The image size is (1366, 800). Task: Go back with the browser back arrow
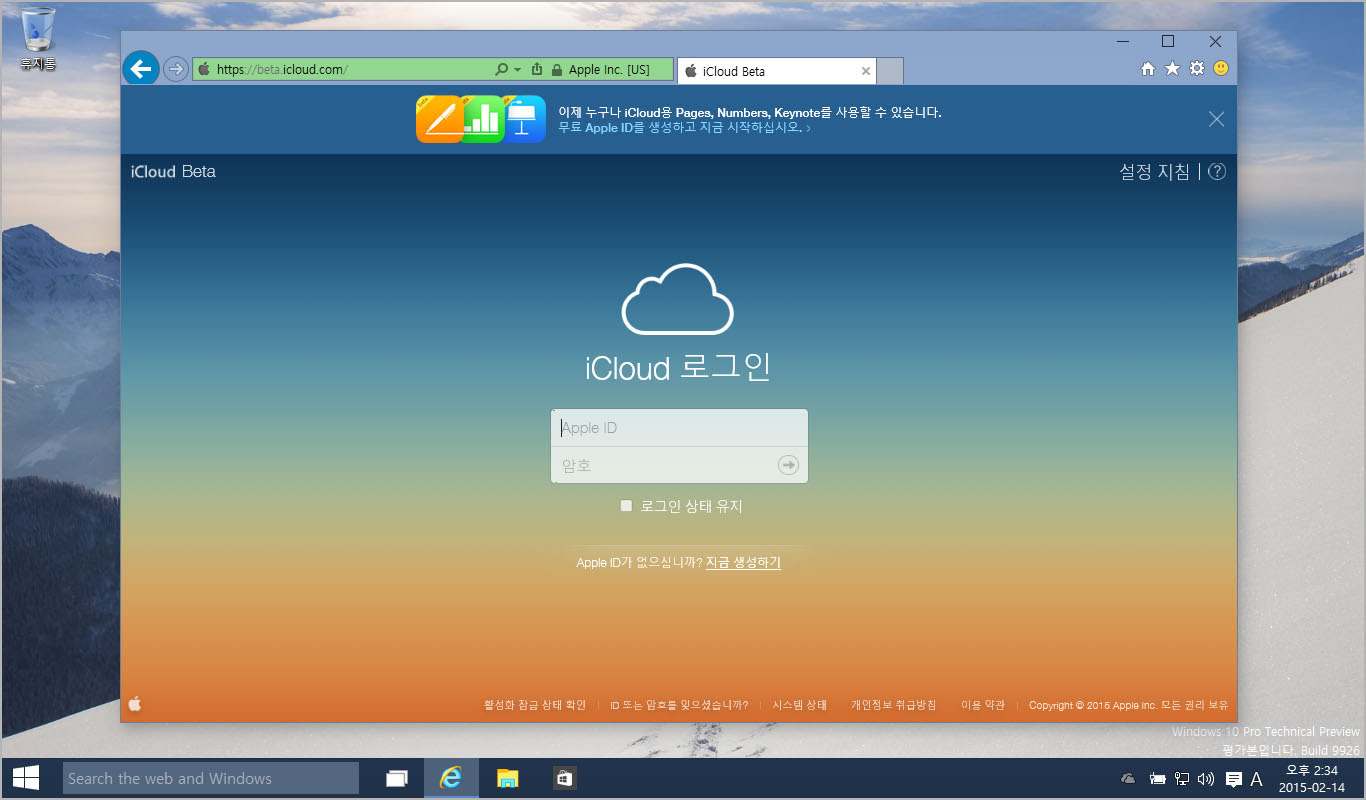[x=141, y=69]
